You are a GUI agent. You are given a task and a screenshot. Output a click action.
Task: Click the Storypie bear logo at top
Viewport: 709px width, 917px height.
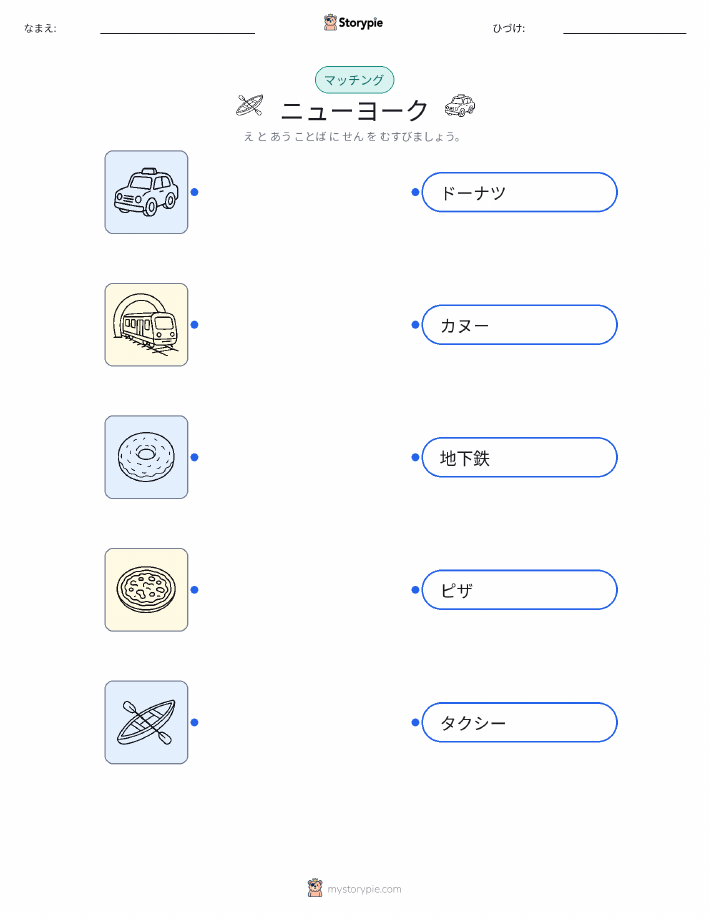tap(331, 23)
